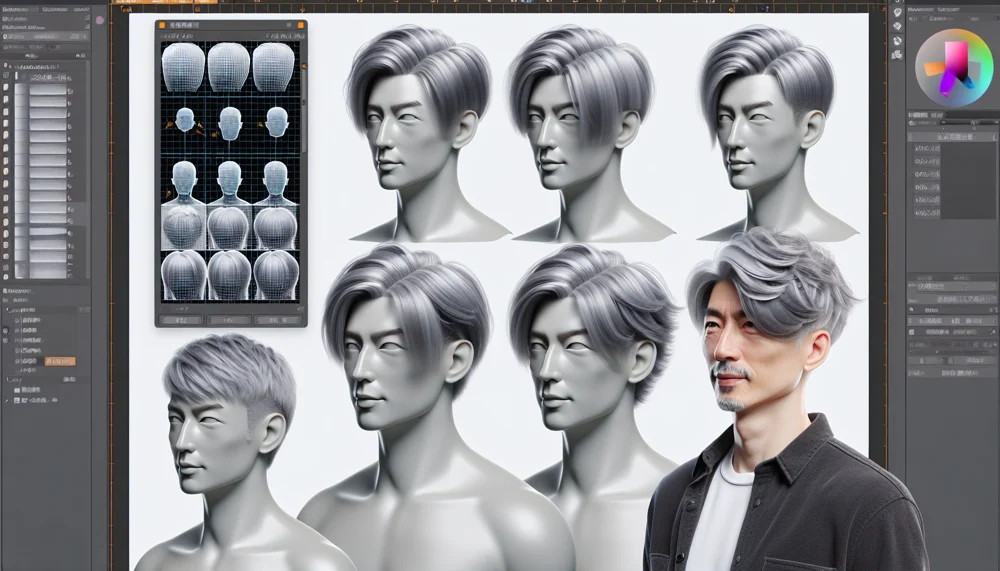Select bottom-right hair wireframe thumbnail in floating panel
This screenshot has width=1000, height=571.
coord(275,275)
